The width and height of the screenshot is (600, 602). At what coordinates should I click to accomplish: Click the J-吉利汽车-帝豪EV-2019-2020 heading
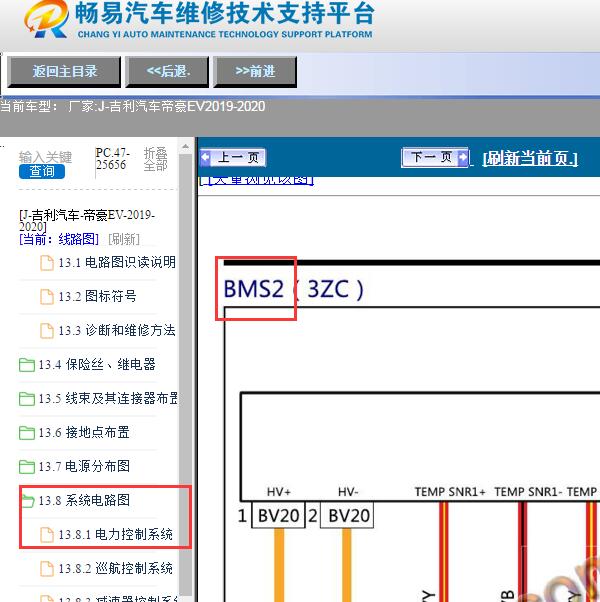87,221
